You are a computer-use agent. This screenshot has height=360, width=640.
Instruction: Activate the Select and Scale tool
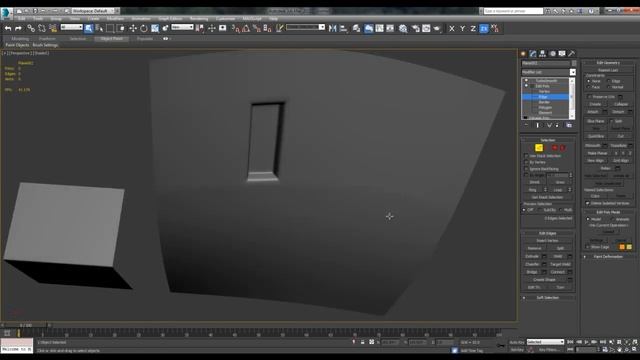click(155, 28)
